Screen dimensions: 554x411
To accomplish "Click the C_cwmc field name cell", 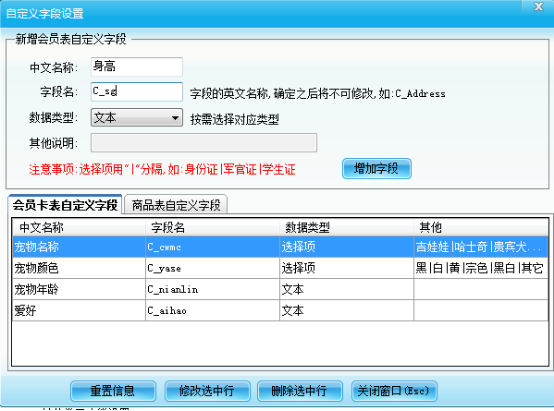I will point(212,247).
